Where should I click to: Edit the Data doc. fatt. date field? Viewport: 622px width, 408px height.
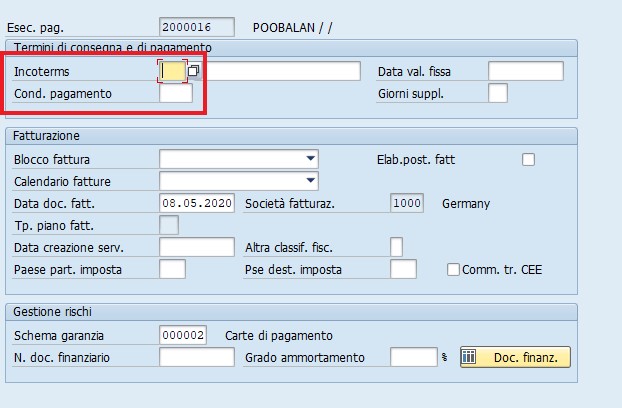pos(197,203)
